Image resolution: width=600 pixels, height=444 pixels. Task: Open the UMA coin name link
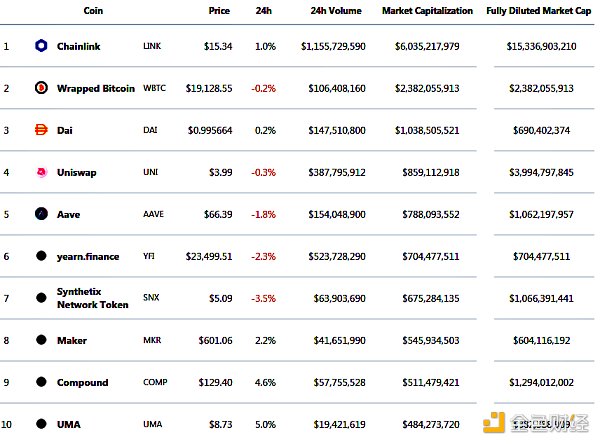pyautogui.click(x=69, y=424)
